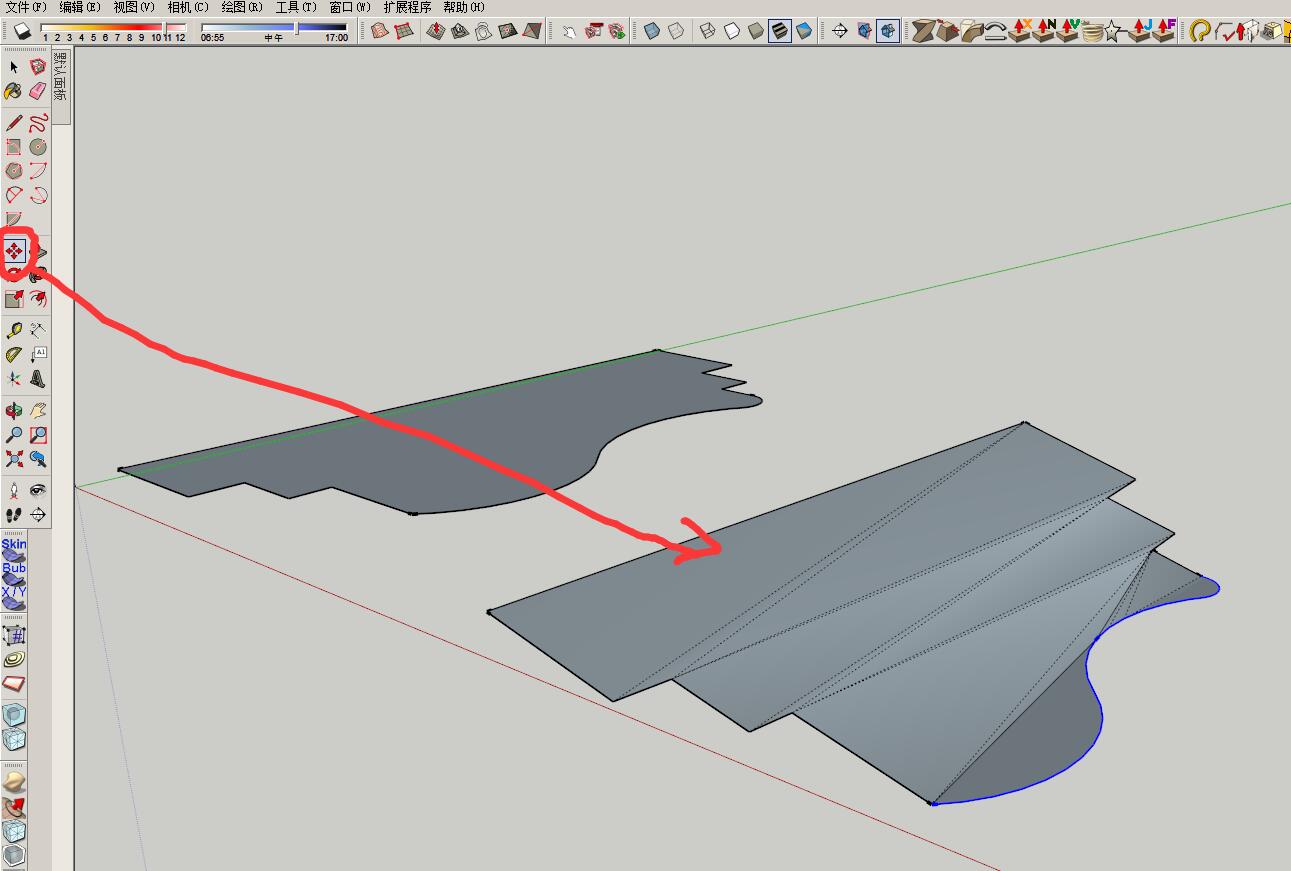Toggle X-ray face style

pyautogui.click(x=652, y=31)
